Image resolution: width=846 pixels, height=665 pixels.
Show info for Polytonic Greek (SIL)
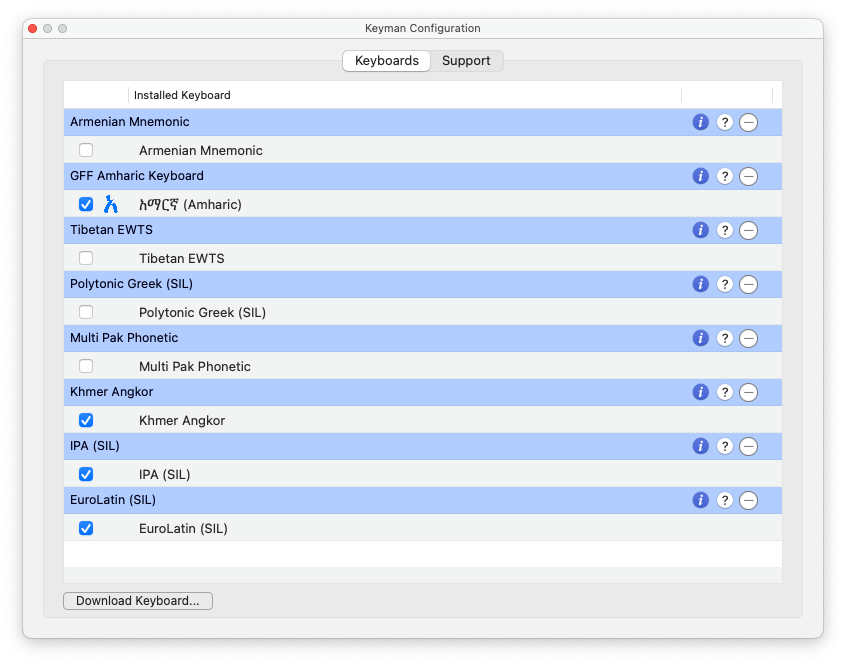700,284
